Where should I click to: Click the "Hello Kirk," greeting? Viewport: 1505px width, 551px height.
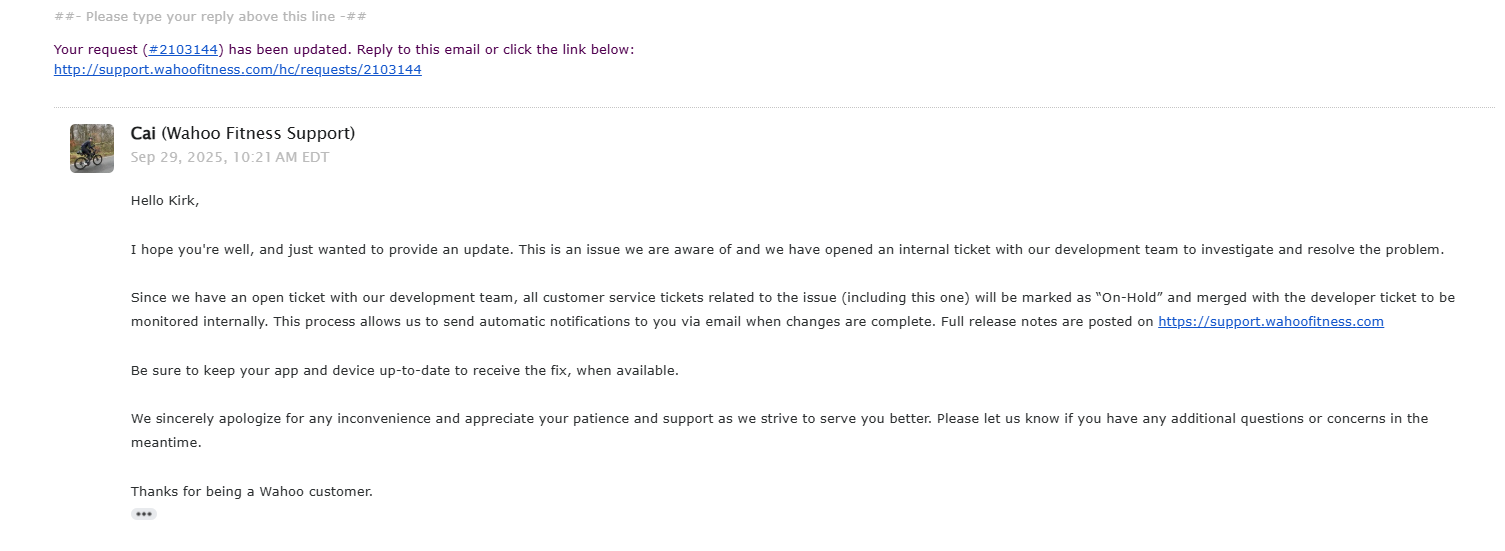tap(165, 201)
